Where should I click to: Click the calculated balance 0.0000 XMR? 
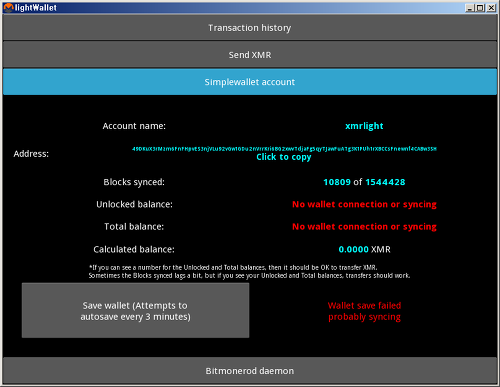coord(364,249)
